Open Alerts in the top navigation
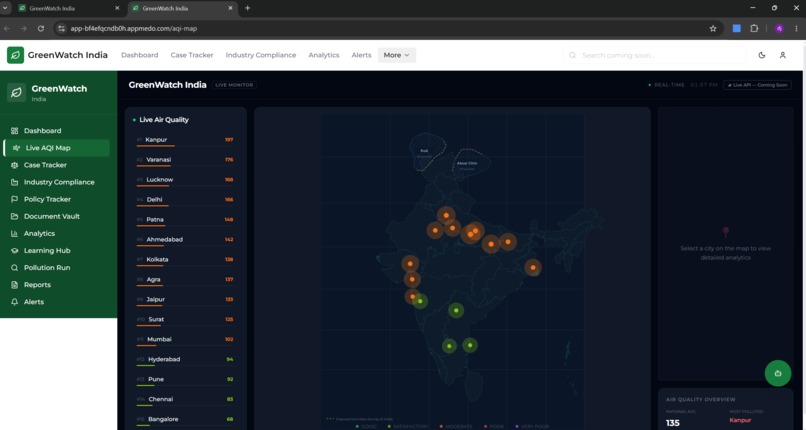 click(361, 55)
